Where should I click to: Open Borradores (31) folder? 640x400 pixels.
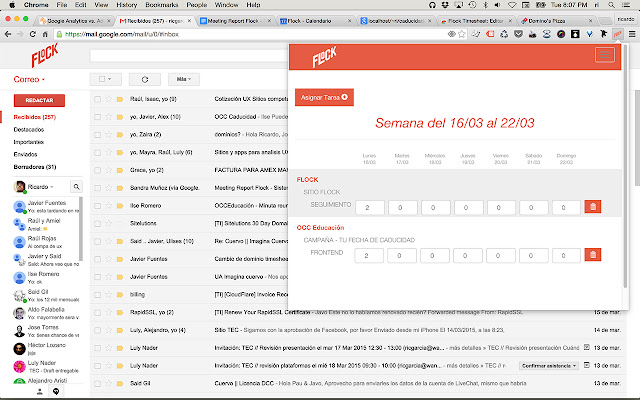pyautogui.click(x=35, y=167)
